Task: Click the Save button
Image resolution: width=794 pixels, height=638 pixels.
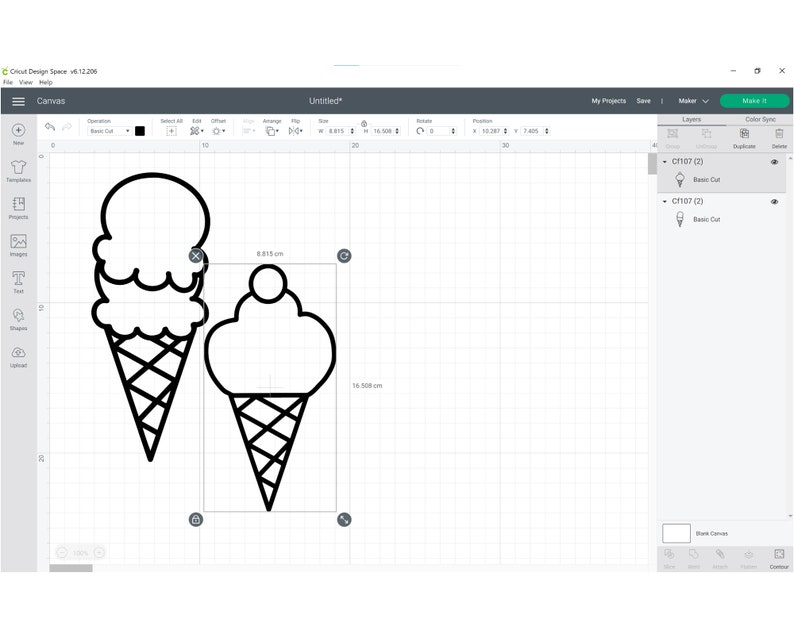Action: [x=643, y=101]
